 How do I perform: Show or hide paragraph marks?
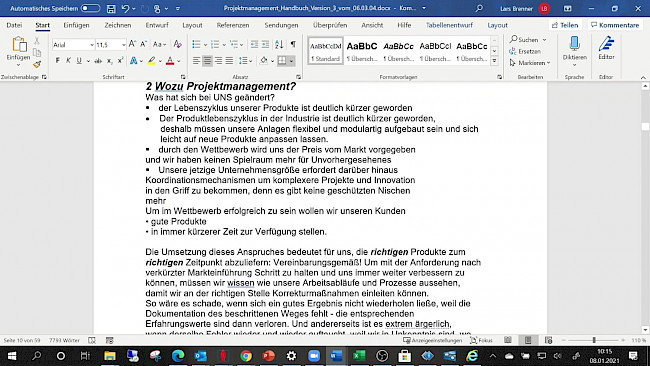tap(293, 44)
